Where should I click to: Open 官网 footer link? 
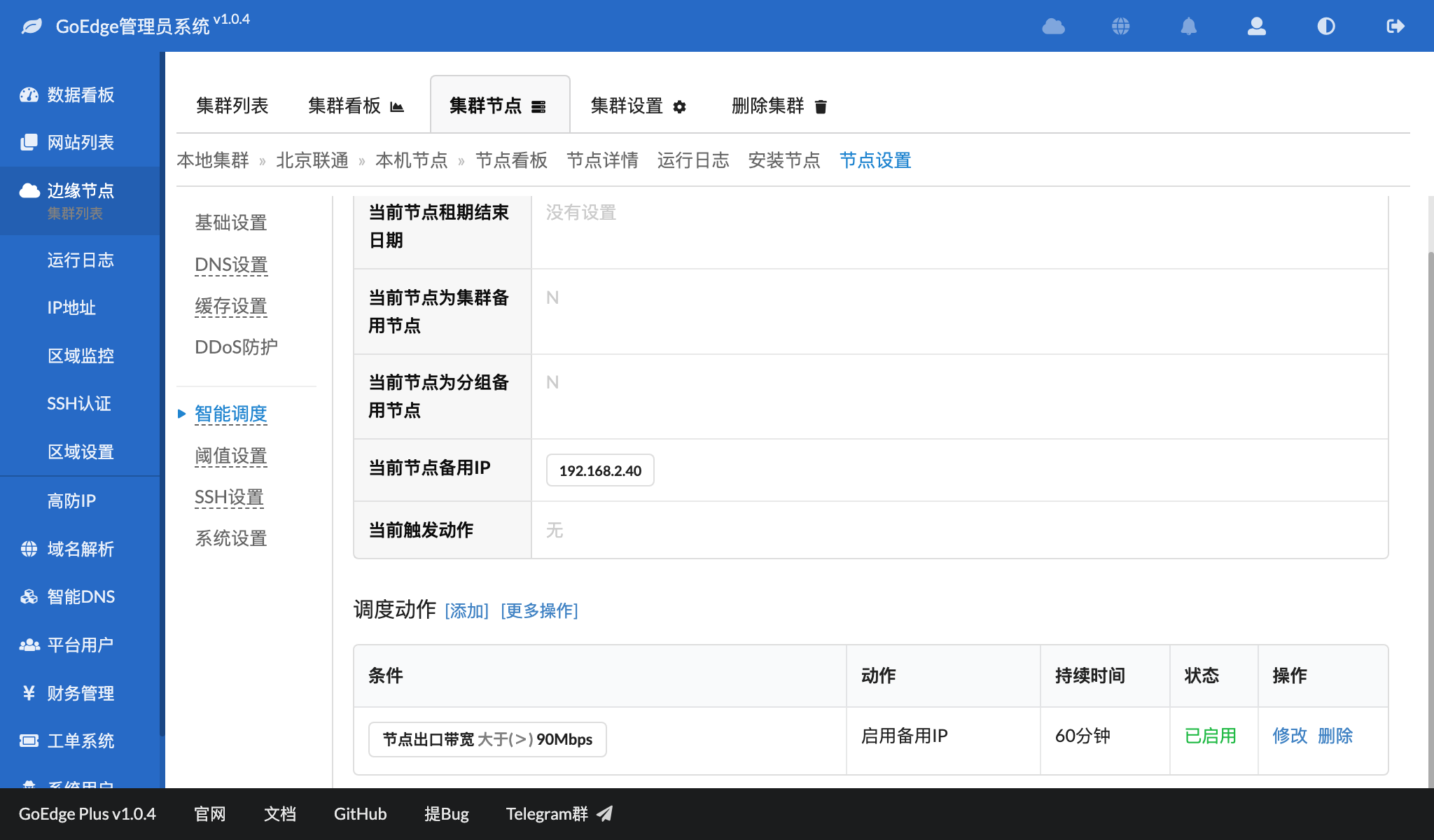coord(210,814)
